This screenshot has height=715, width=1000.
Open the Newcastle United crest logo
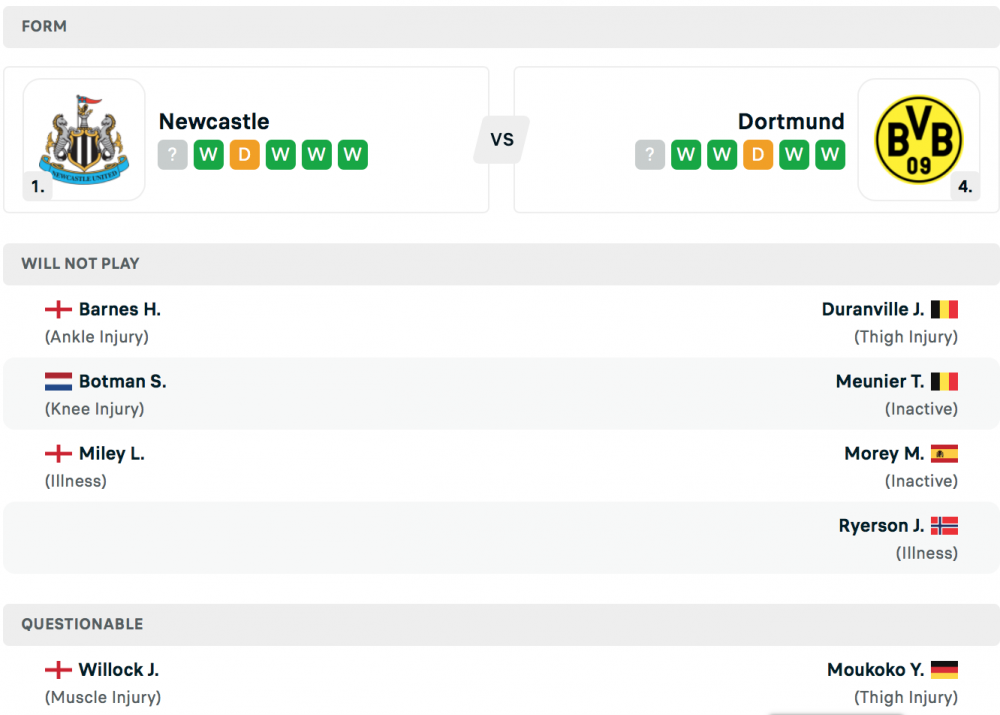click(84, 140)
